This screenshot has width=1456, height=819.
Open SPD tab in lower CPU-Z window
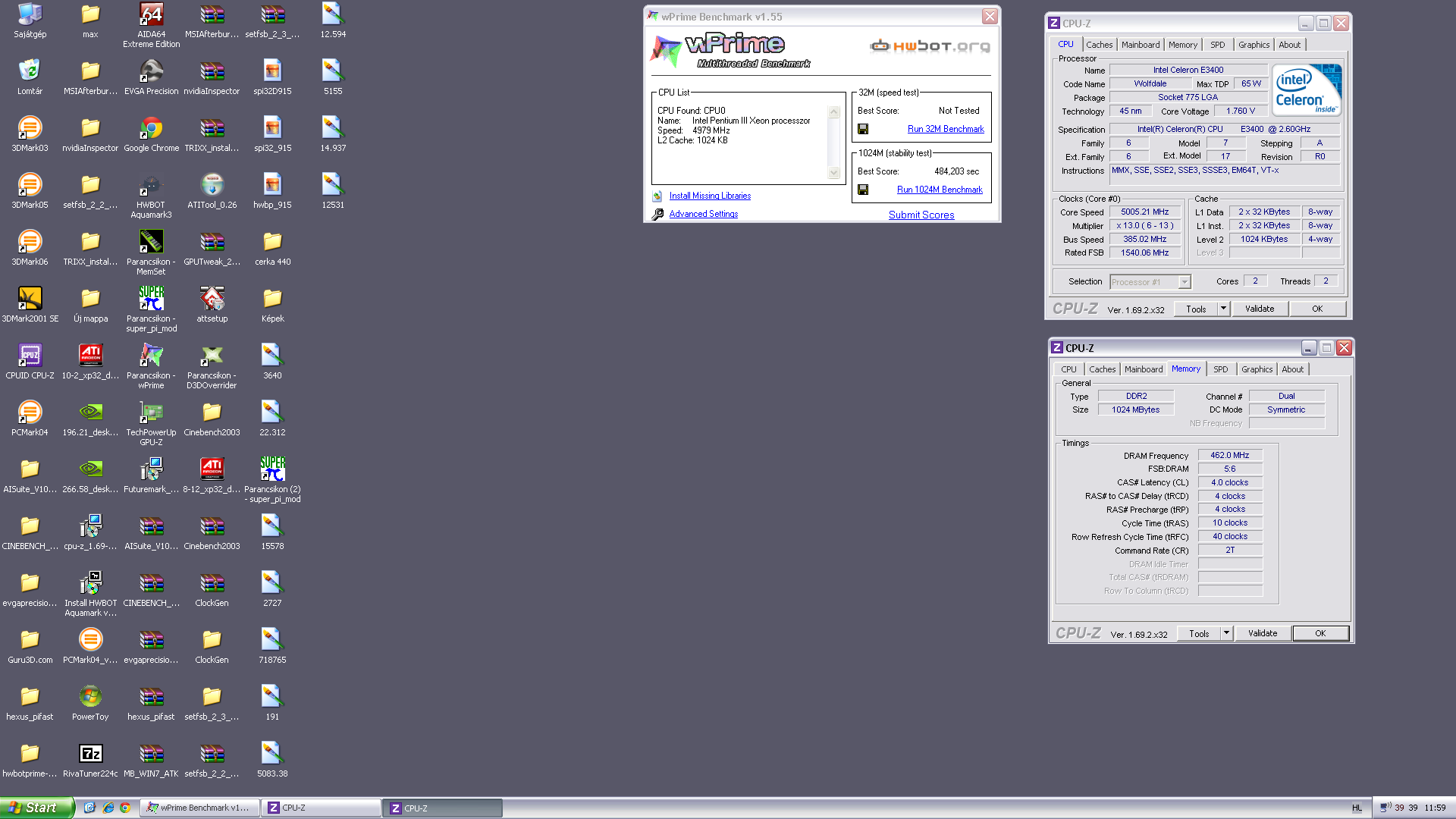point(1220,369)
